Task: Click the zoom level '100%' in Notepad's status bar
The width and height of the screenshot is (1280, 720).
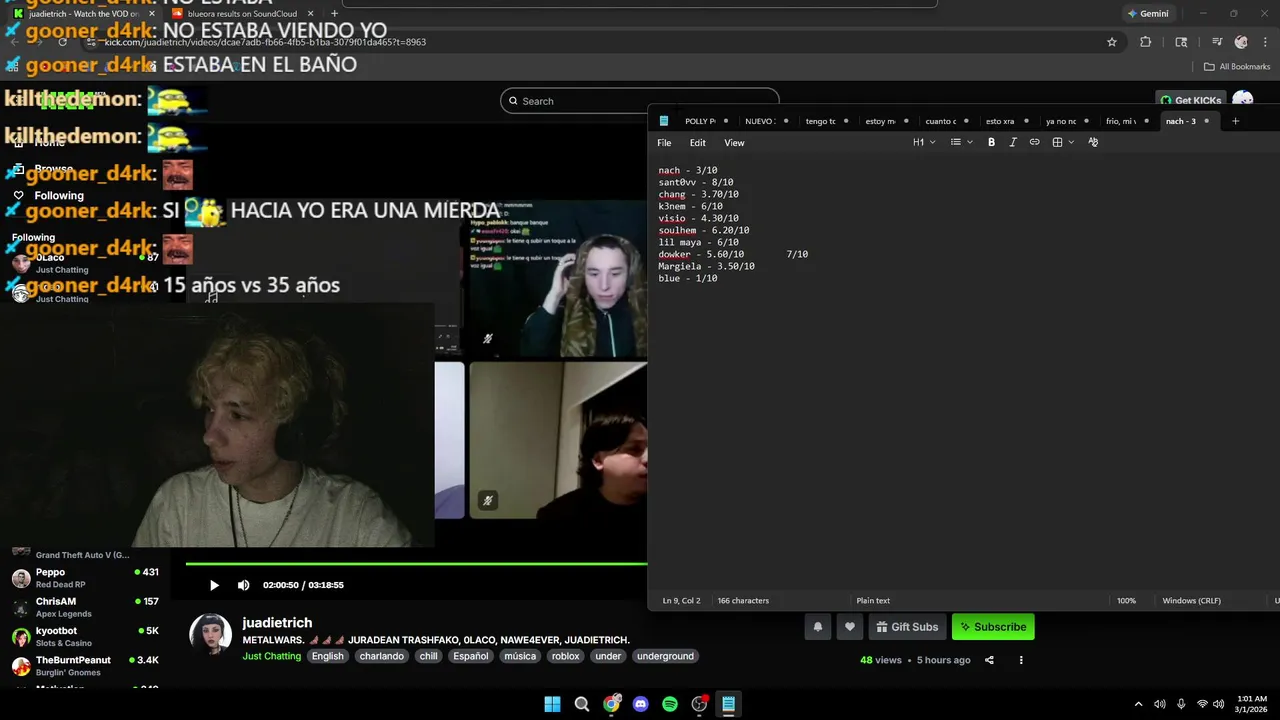Action: (x=1126, y=601)
